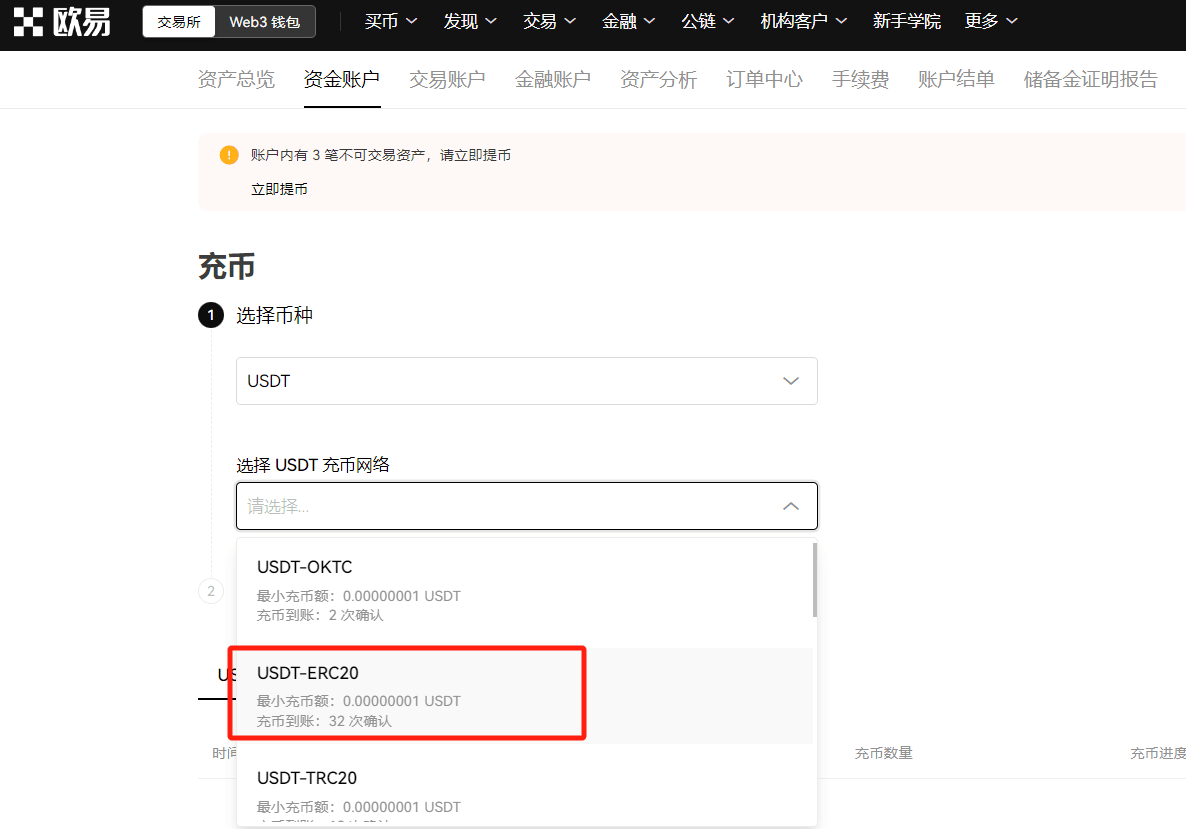The width and height of the screenshot is (1186, 829).
Task: Go to the 交易账户 tab
Action: [447, 79]
